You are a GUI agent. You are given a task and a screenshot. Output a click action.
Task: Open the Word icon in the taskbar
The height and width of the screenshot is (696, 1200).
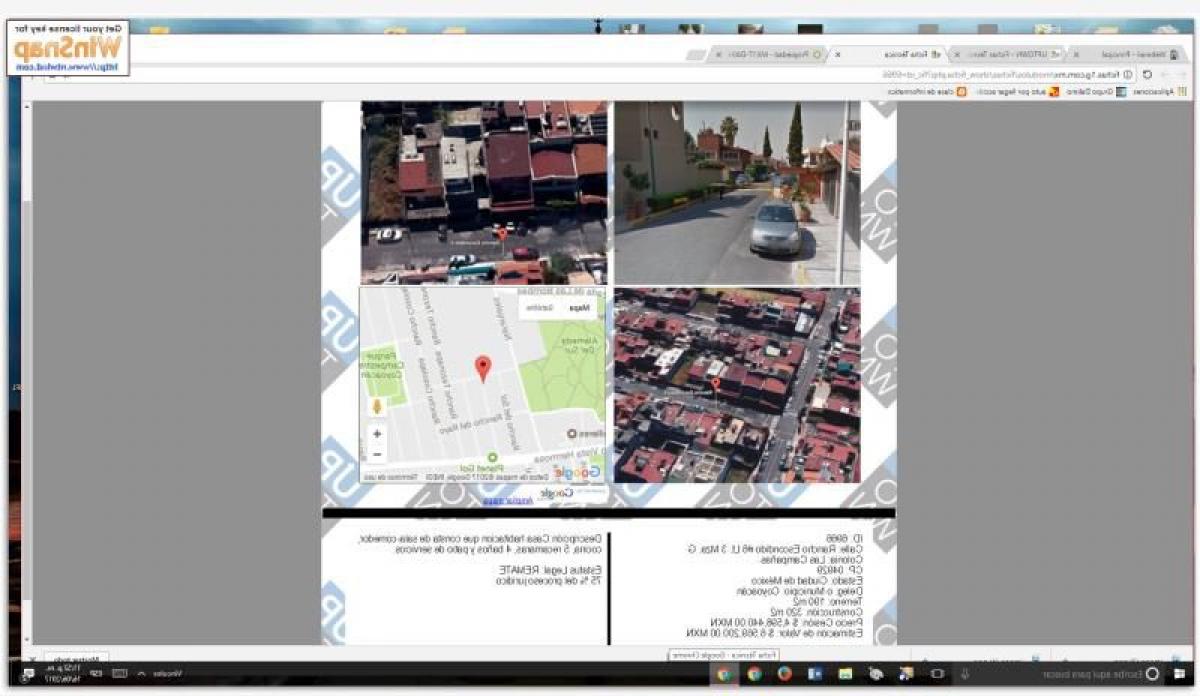coord(814,674)
